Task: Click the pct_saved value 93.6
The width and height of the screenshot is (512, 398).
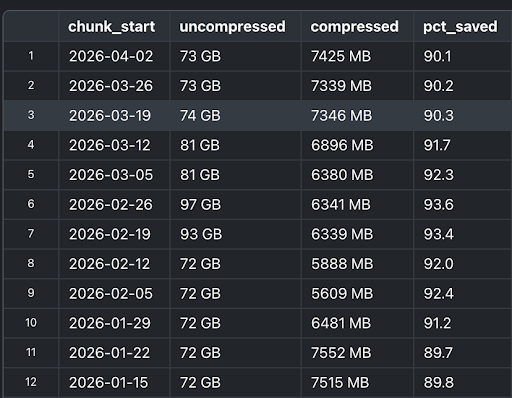Action: [x=463, y=204]
